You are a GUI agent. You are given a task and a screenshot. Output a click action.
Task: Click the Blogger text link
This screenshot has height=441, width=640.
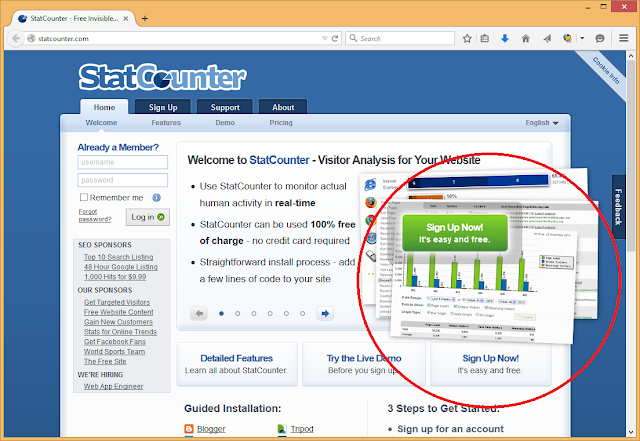[211, 429]
